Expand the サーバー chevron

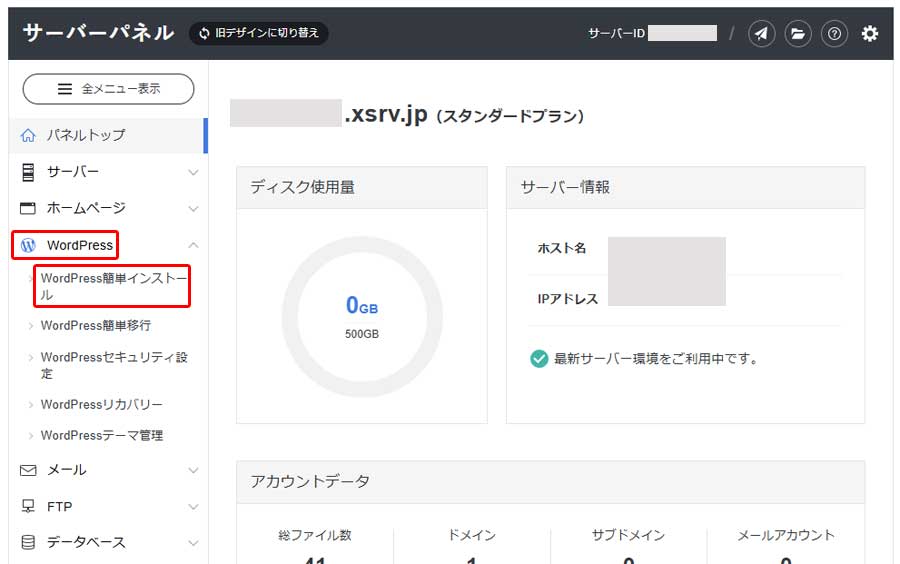tap(193, 172)
